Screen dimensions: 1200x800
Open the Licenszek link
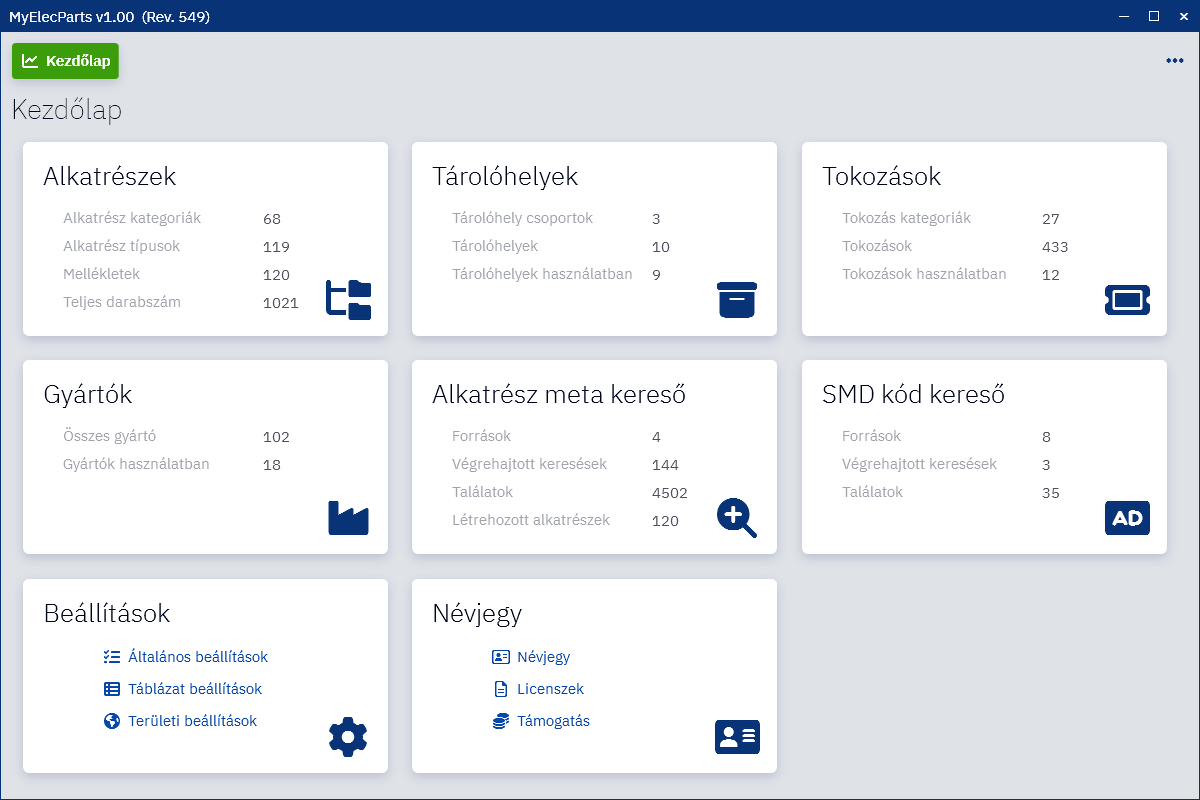(x=551, y=689)
